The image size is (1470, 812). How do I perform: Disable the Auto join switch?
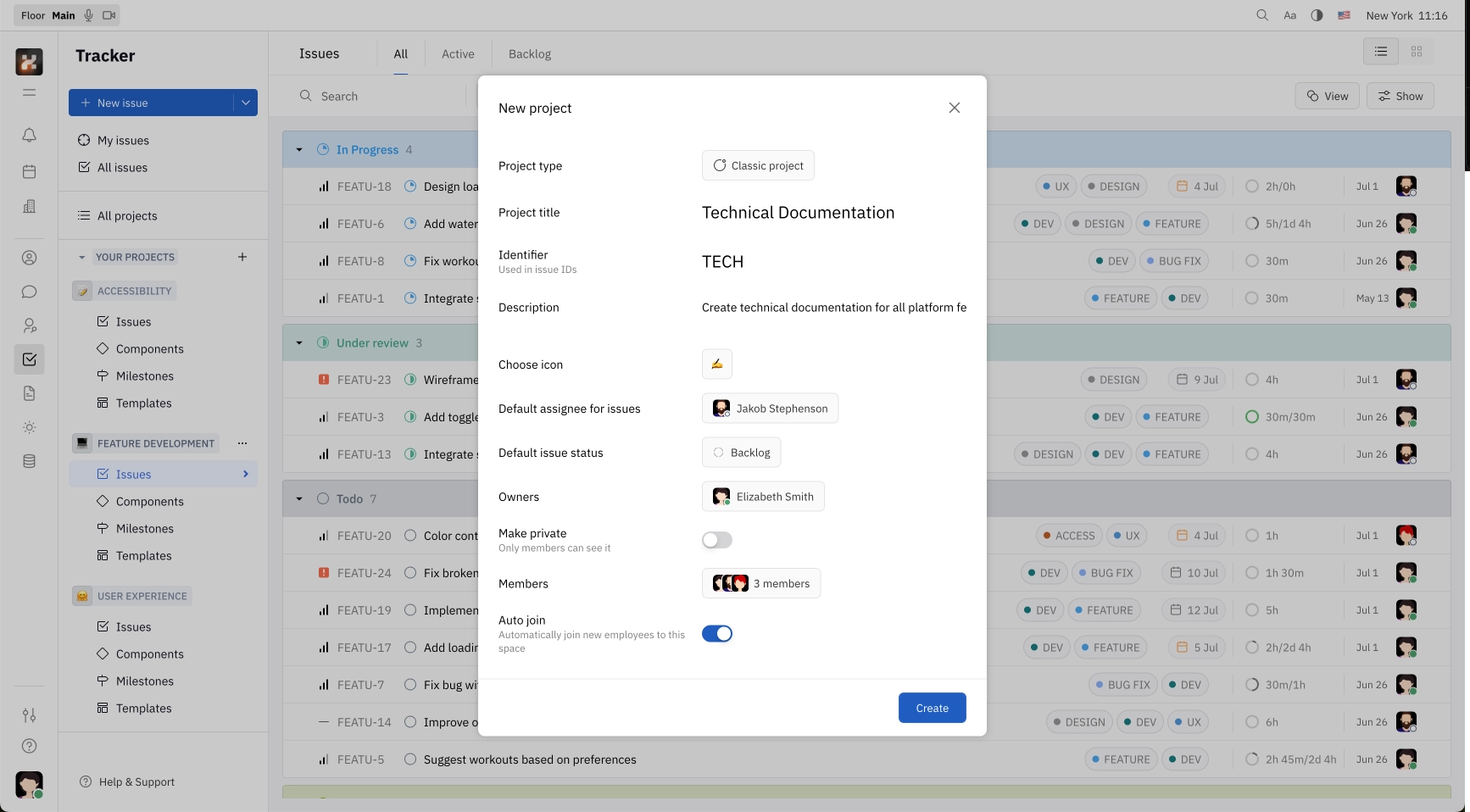[716, 634]
